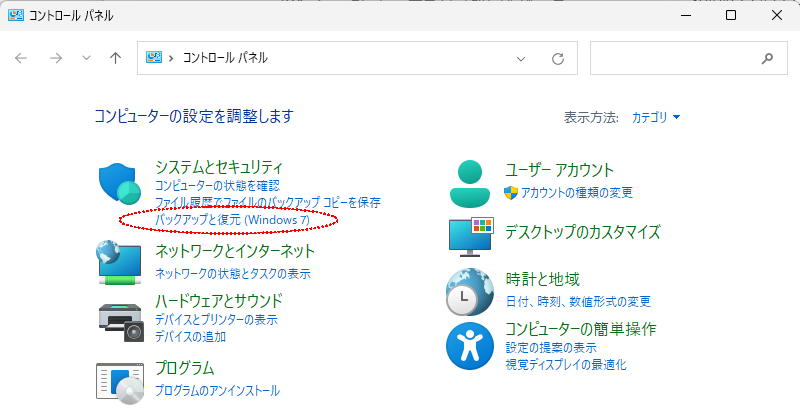
Task: Click the Clock and Region icon
Action: click(x=471, y=290)
